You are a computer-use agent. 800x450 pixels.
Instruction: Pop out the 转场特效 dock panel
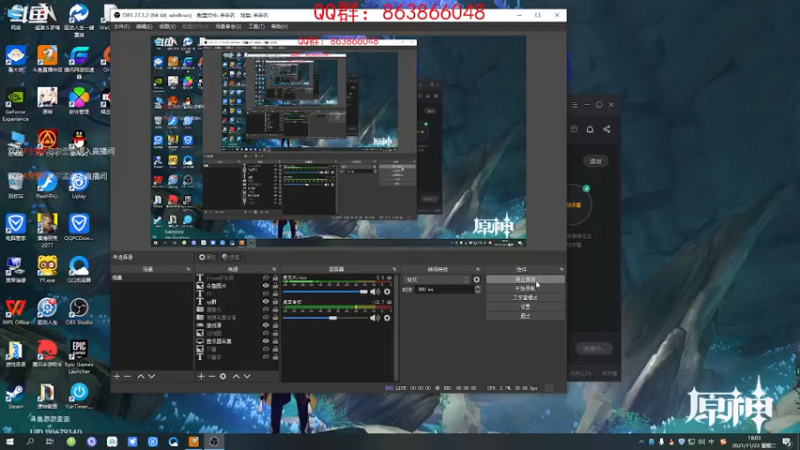(x=478, y=269)
